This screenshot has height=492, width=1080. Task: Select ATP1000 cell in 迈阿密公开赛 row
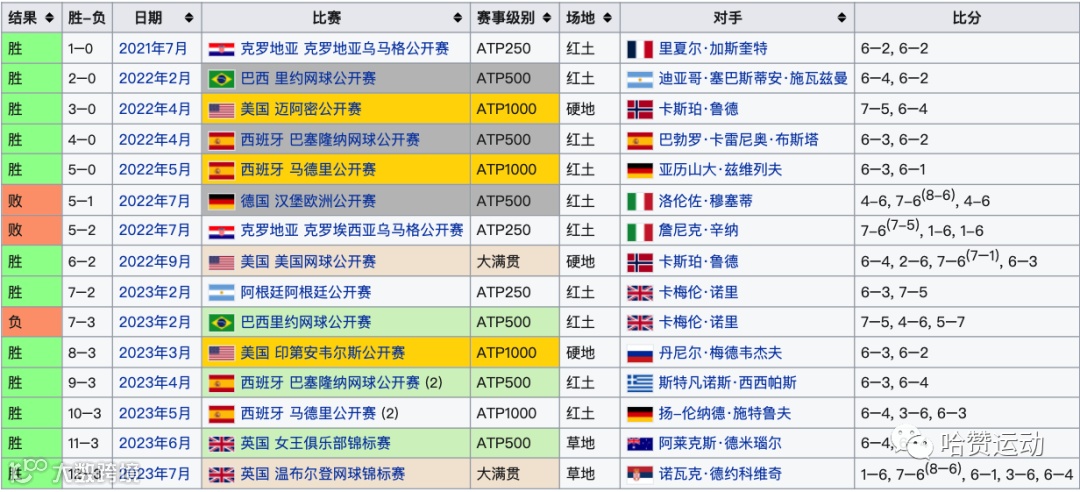coord(514,109)
